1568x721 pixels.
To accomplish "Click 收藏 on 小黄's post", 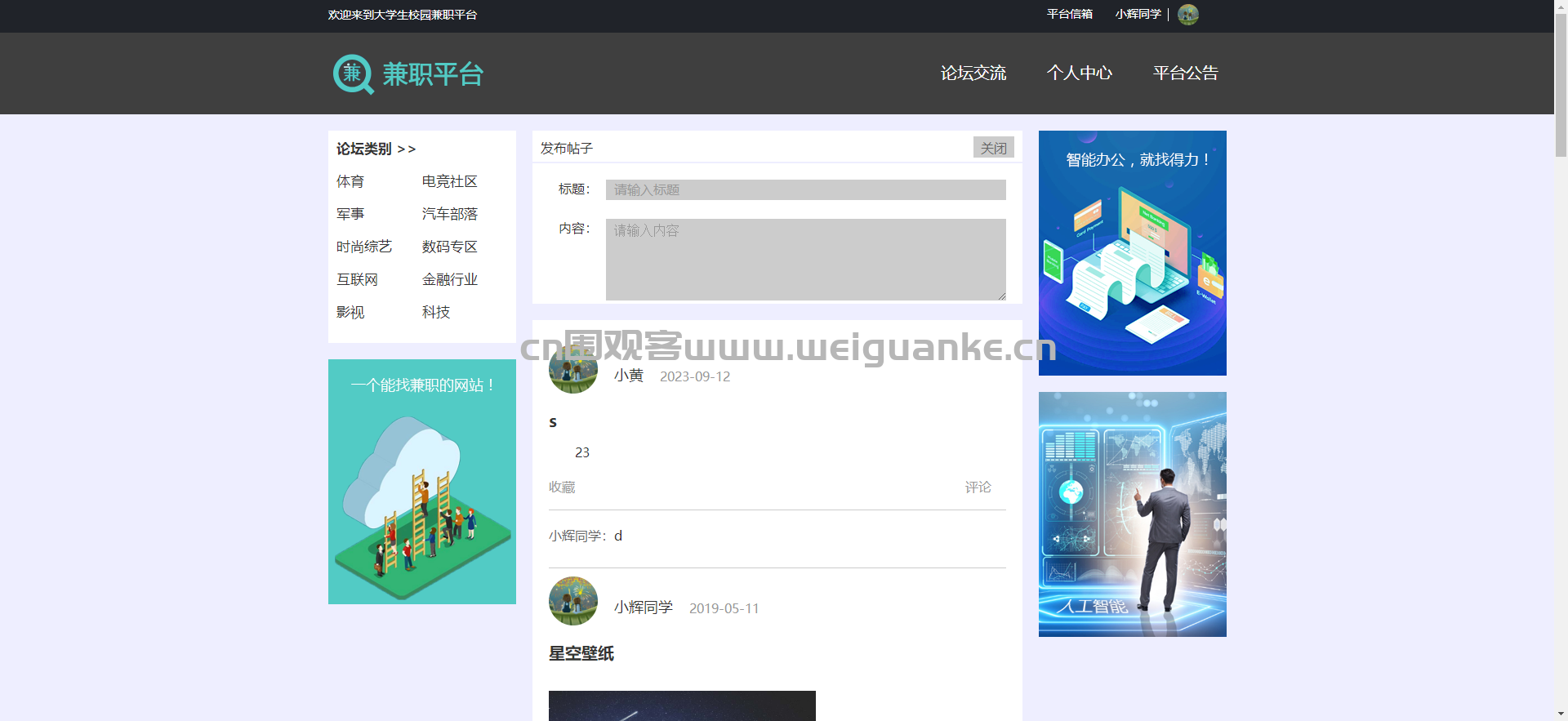I will click(x=562, y=487).
